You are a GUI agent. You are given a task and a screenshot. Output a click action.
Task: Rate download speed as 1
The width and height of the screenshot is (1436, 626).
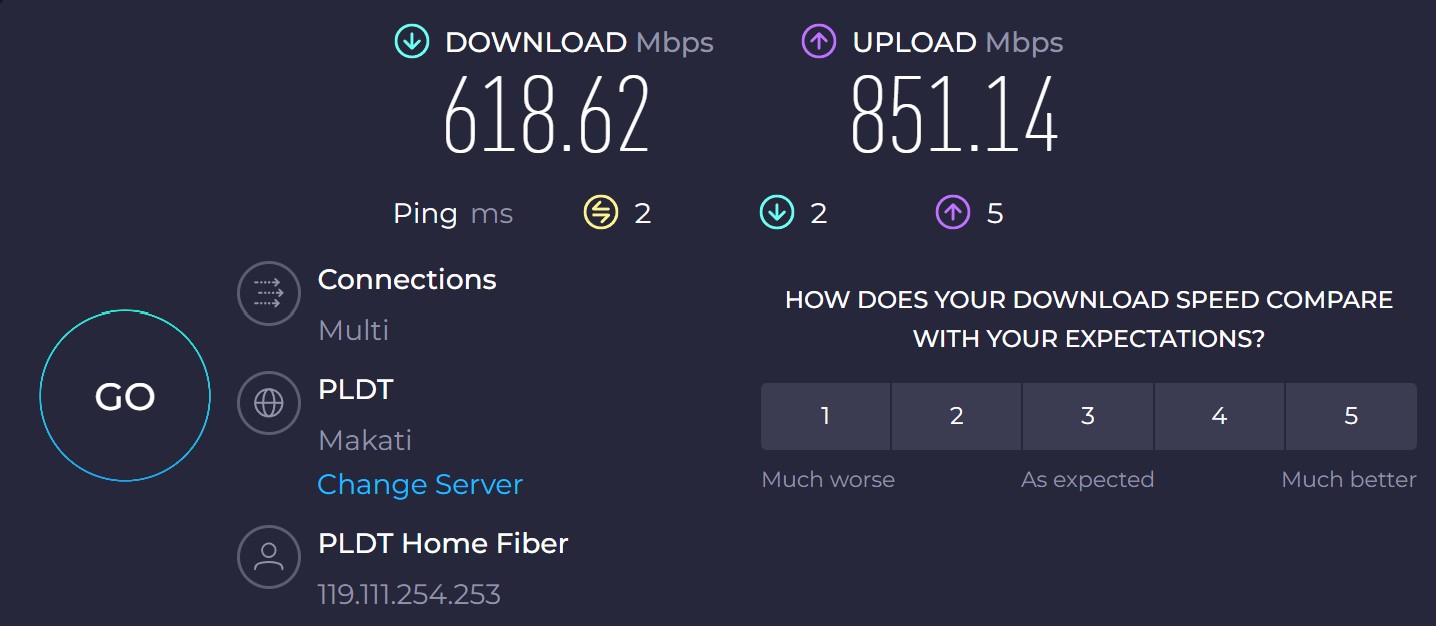click(x=825, y=416)
